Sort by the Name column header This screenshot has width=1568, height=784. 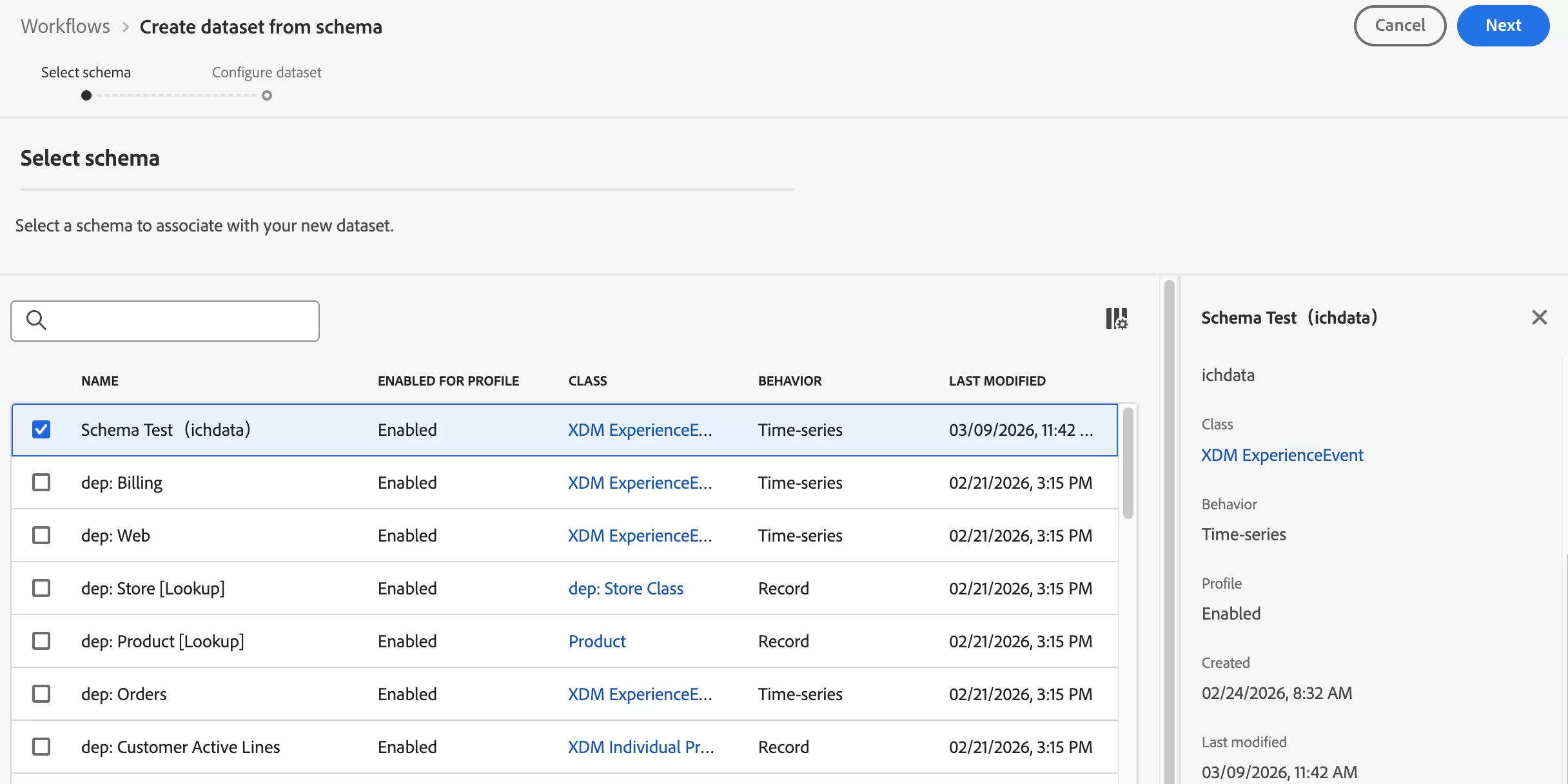[x=100, y=381]
